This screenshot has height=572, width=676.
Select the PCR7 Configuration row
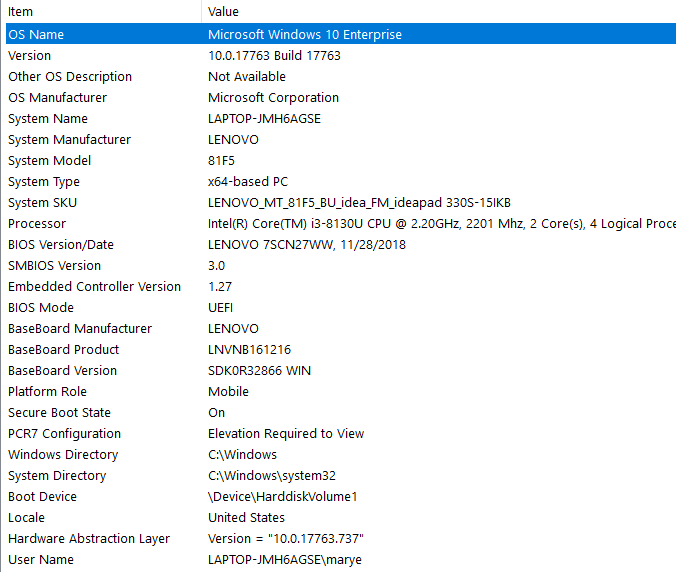click(341, 433)
